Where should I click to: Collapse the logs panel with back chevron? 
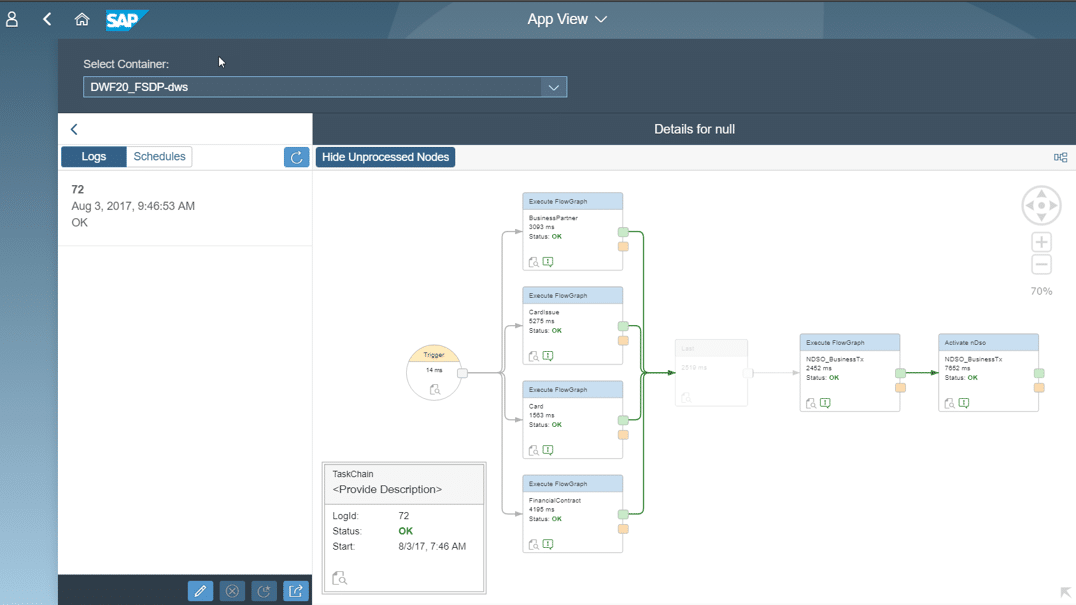(x=74, y=129)
